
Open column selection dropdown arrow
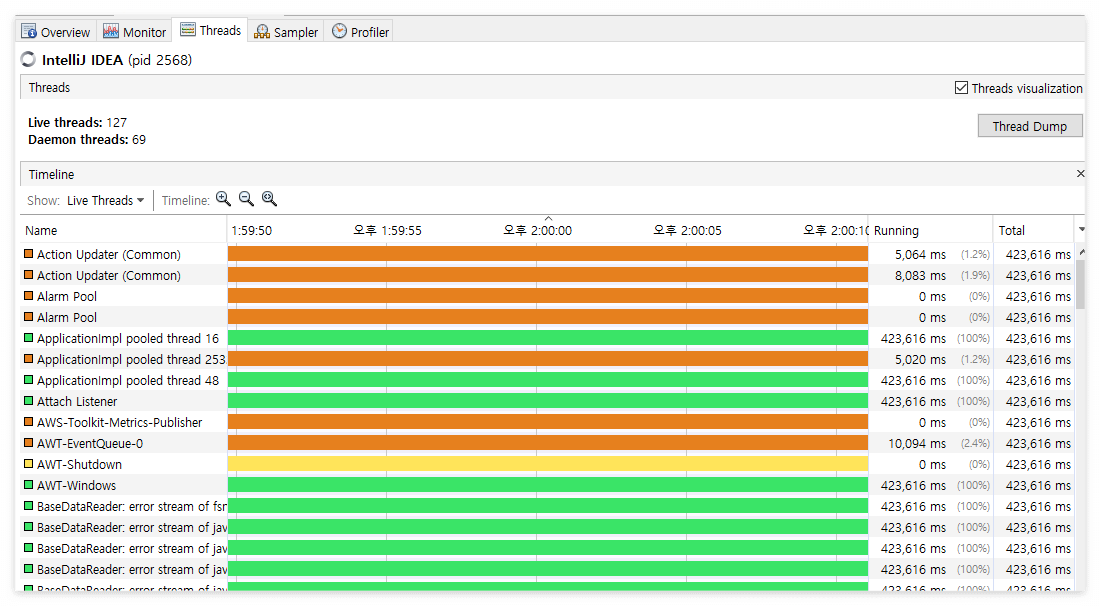coord(1081,229)
